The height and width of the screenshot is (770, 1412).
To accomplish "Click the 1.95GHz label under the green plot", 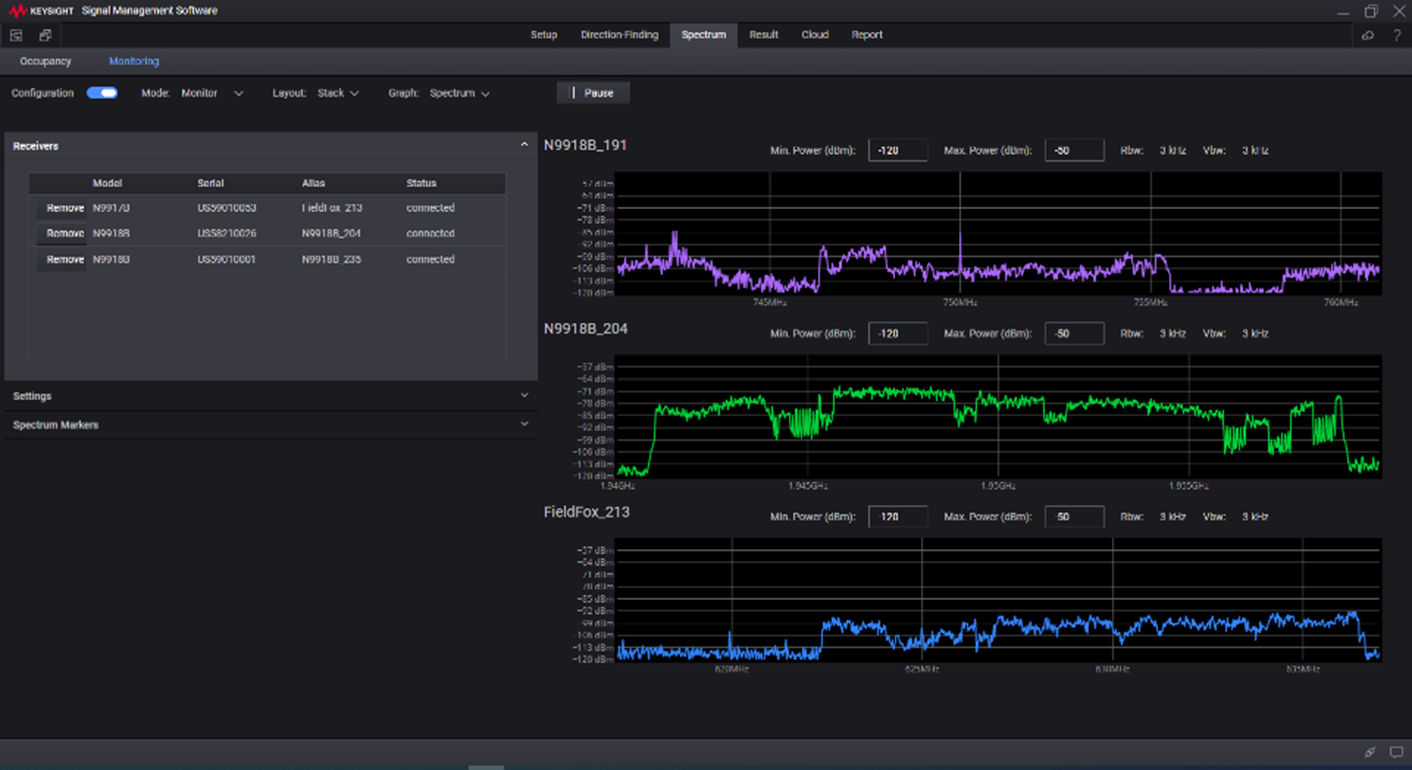I will coord(998,486).
